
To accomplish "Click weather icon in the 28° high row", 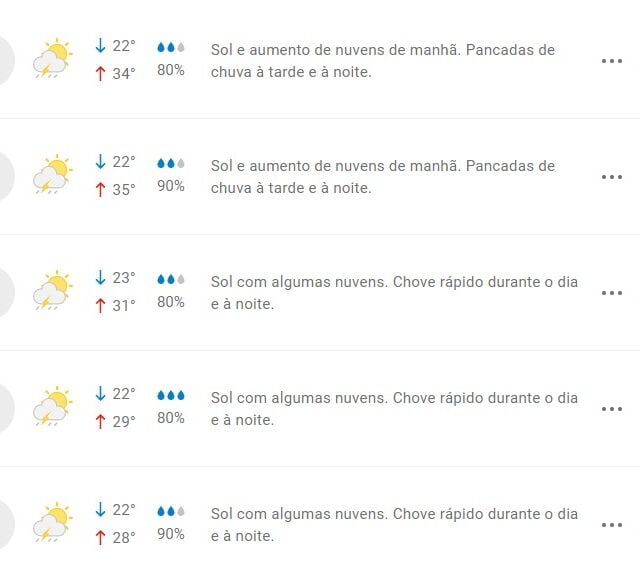I will [x=53, y=522].
